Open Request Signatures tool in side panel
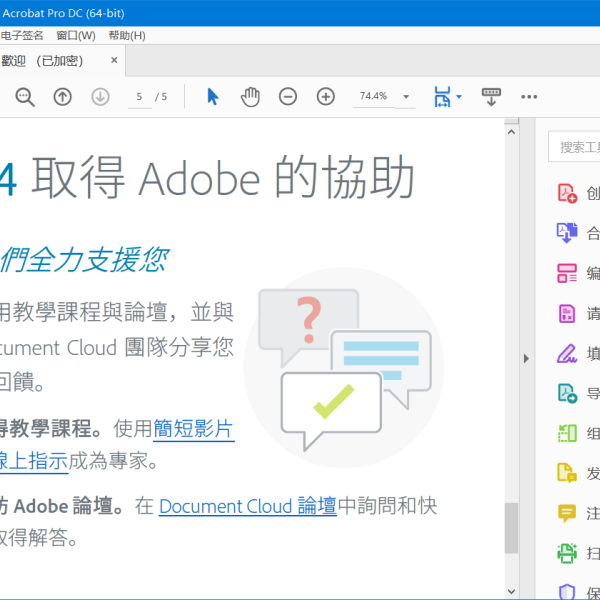Screen dimensions: 600x600 click(x=567, y=313)
